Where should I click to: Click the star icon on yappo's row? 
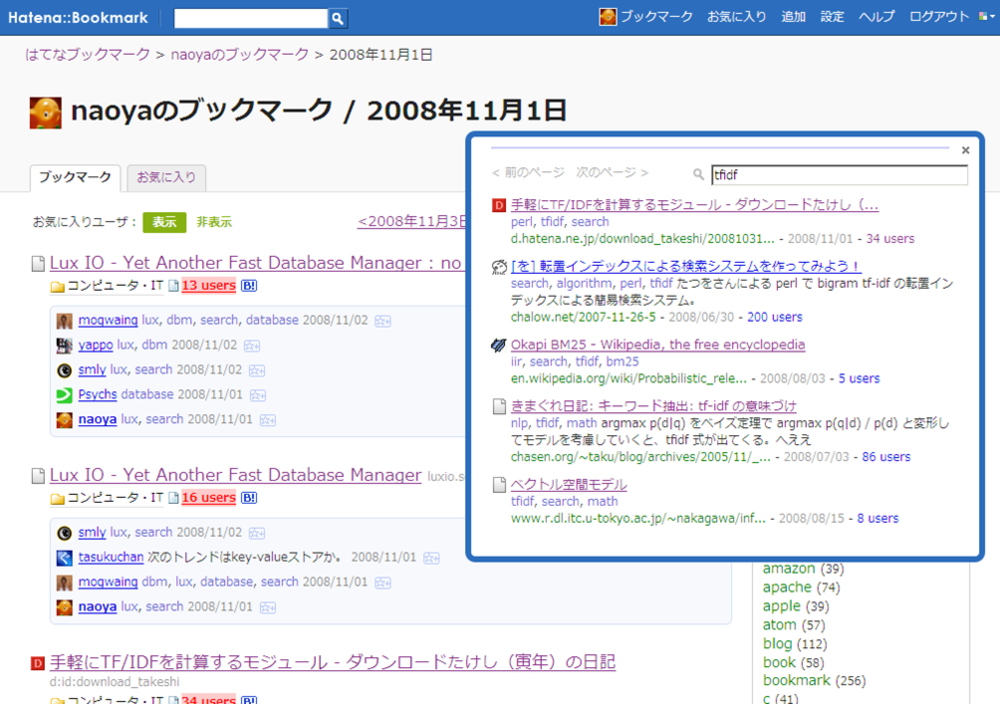pos(253,346)
